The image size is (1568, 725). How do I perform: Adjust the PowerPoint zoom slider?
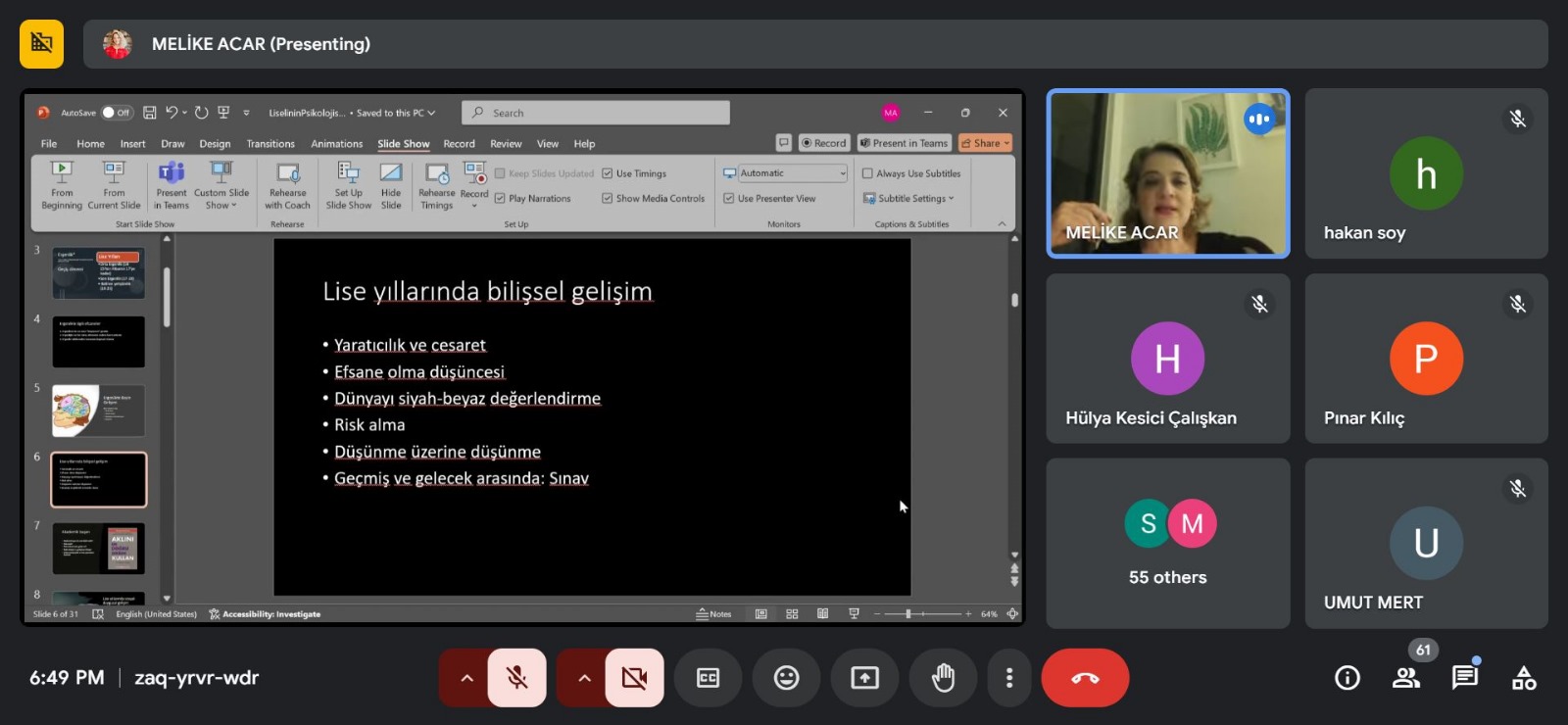click(x=908, y=614)
